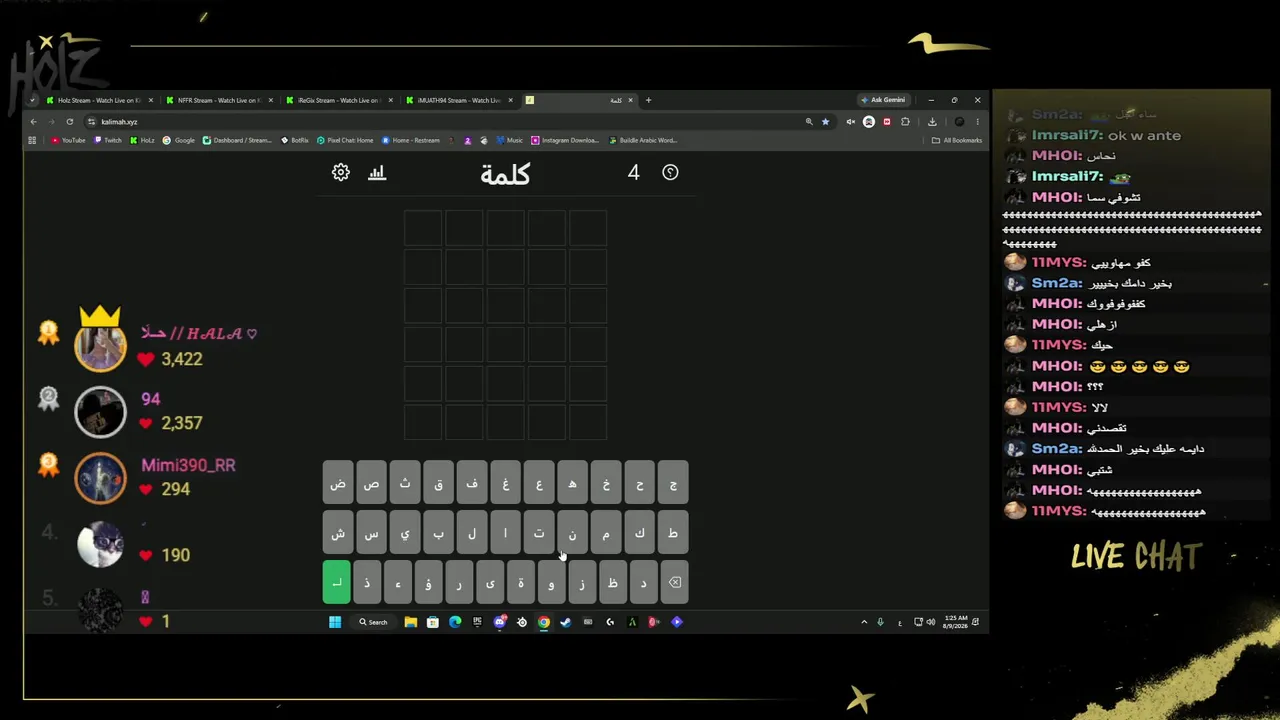Open the Music bookmark
The image size is (1280, 720).
click(x=510, y=140)
